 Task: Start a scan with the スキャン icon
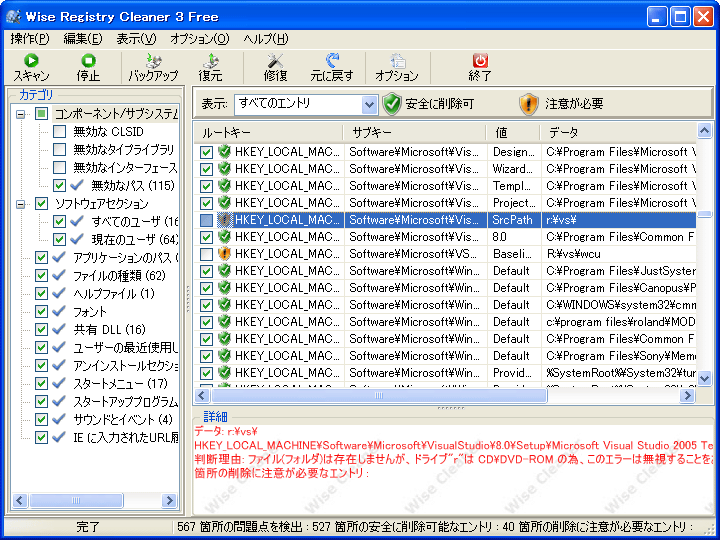tap(31, 61)
